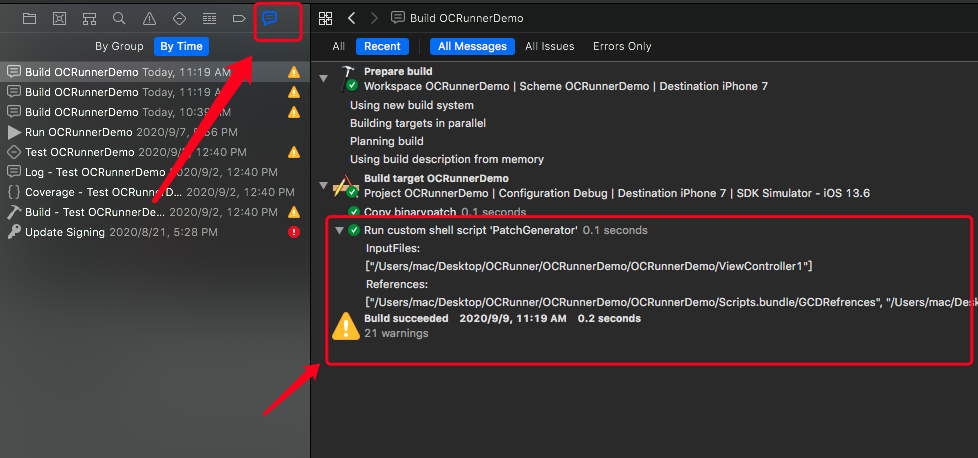
Task: Go forward with the right chevron in jump bar
Action: [374, 18]
